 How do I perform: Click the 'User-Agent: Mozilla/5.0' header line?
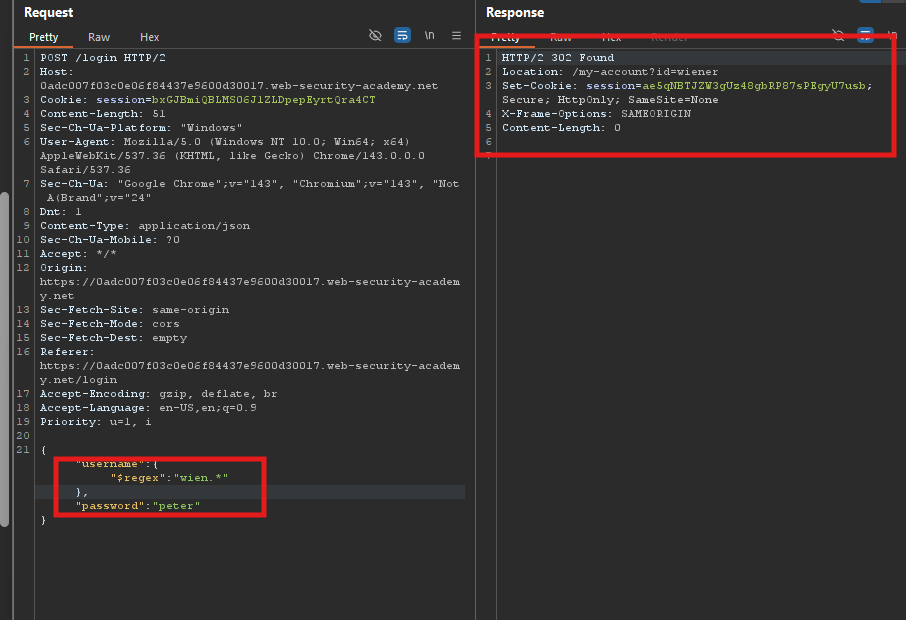(x=225, y=142)
